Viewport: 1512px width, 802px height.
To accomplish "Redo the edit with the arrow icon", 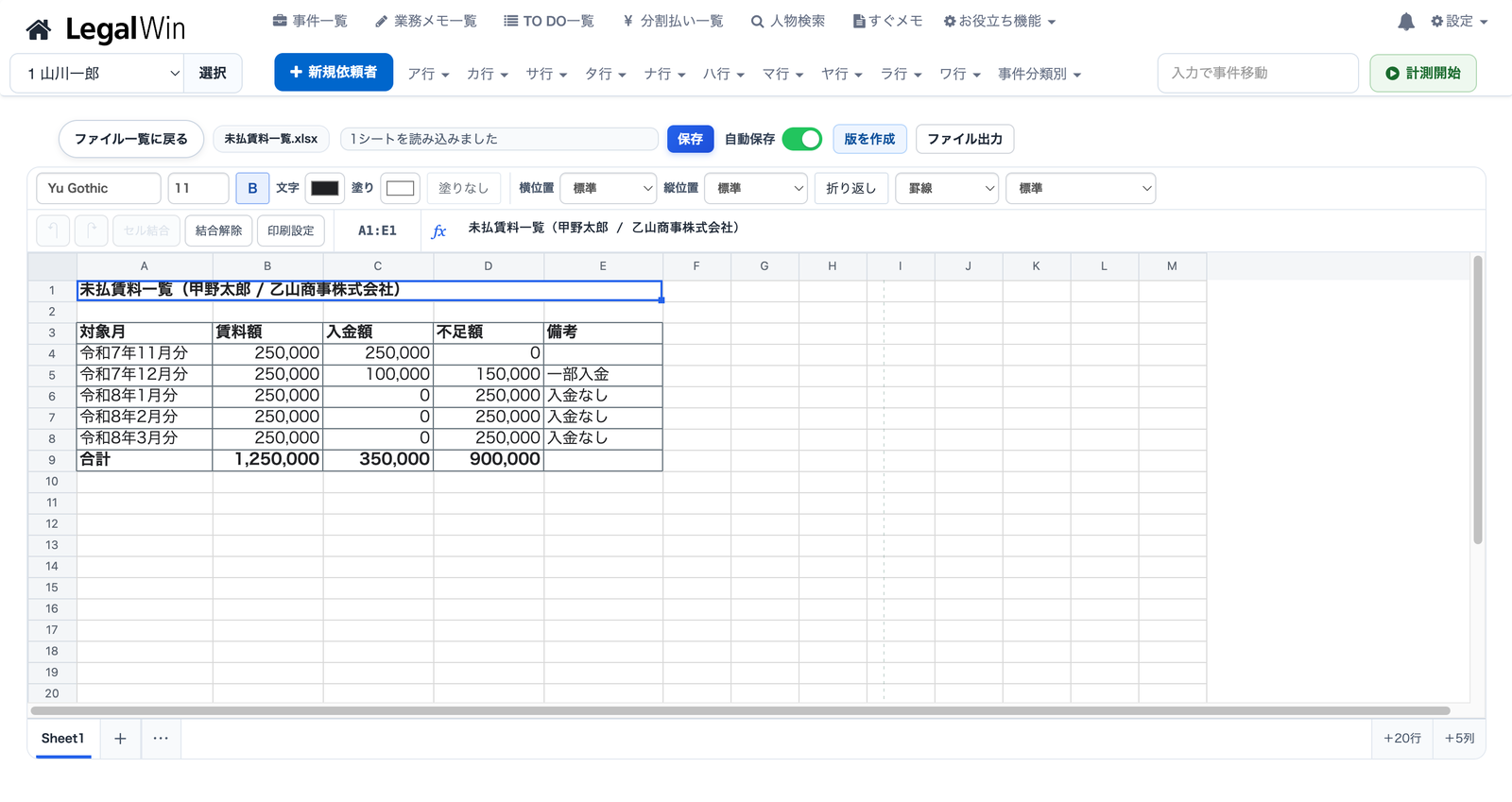I will [x=91, y=230].
